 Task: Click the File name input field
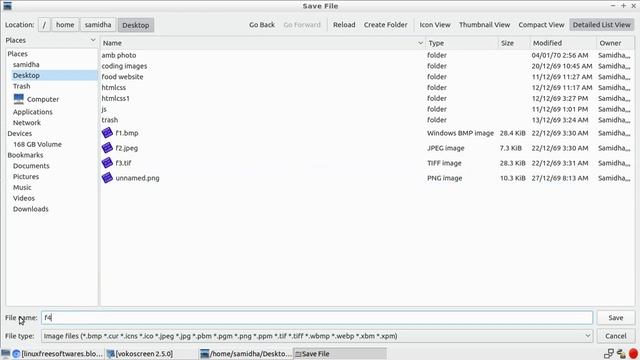click(x=317, y=318)
